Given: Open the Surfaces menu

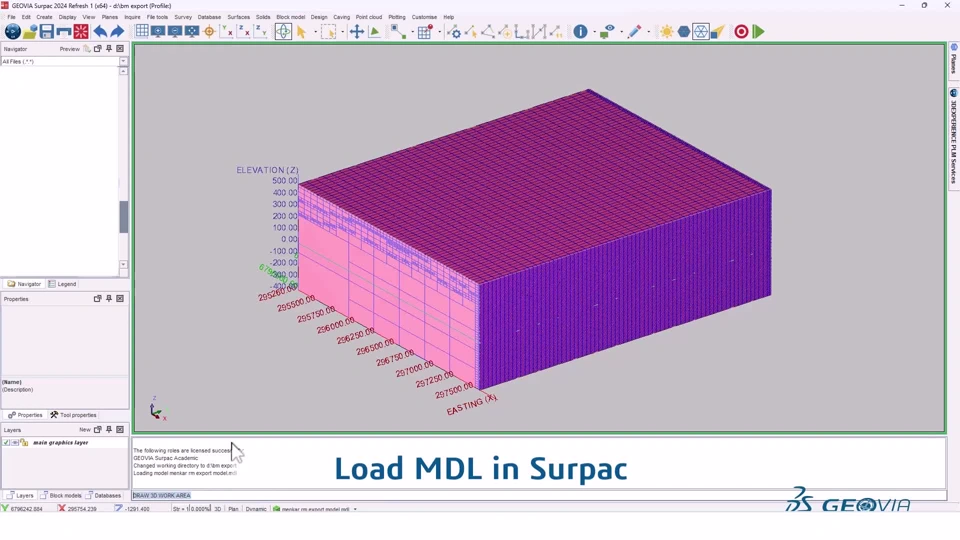Looking at the screenshot, I should coord(238,17).
